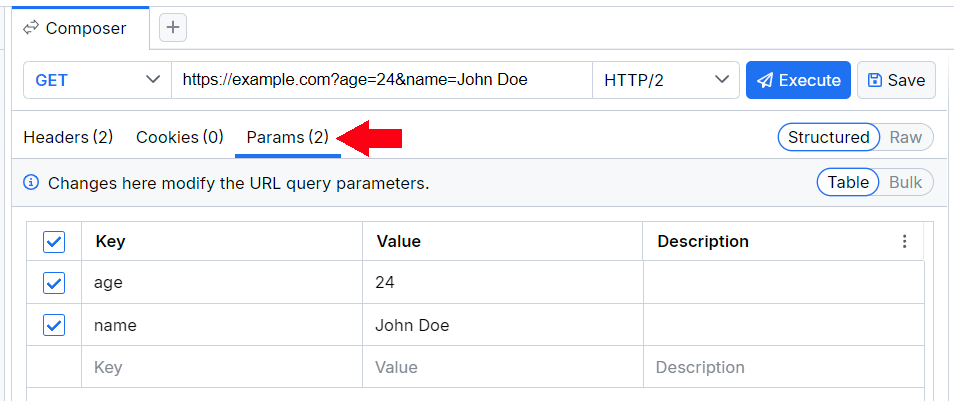The image size is (954, 401).
Task: Click the plus icon to add a new tab
Action: pyautogui.click(x=173, y=28)
